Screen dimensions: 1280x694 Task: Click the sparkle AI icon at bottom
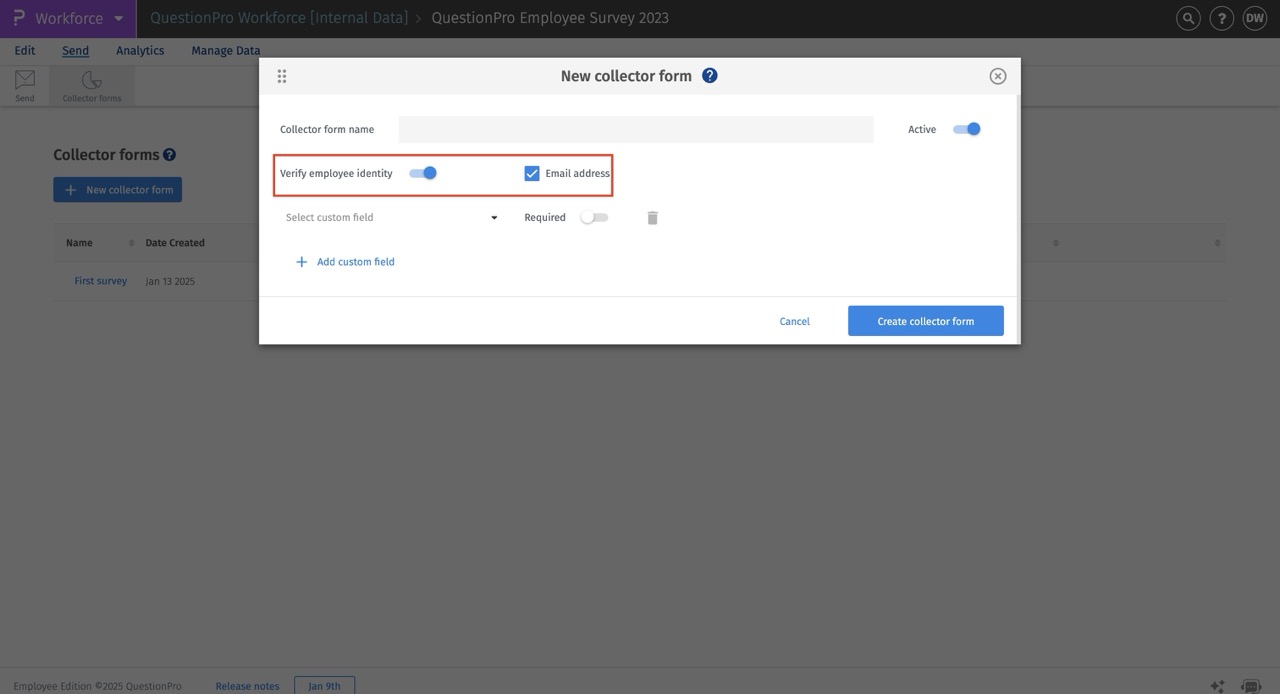point(1217,686)
